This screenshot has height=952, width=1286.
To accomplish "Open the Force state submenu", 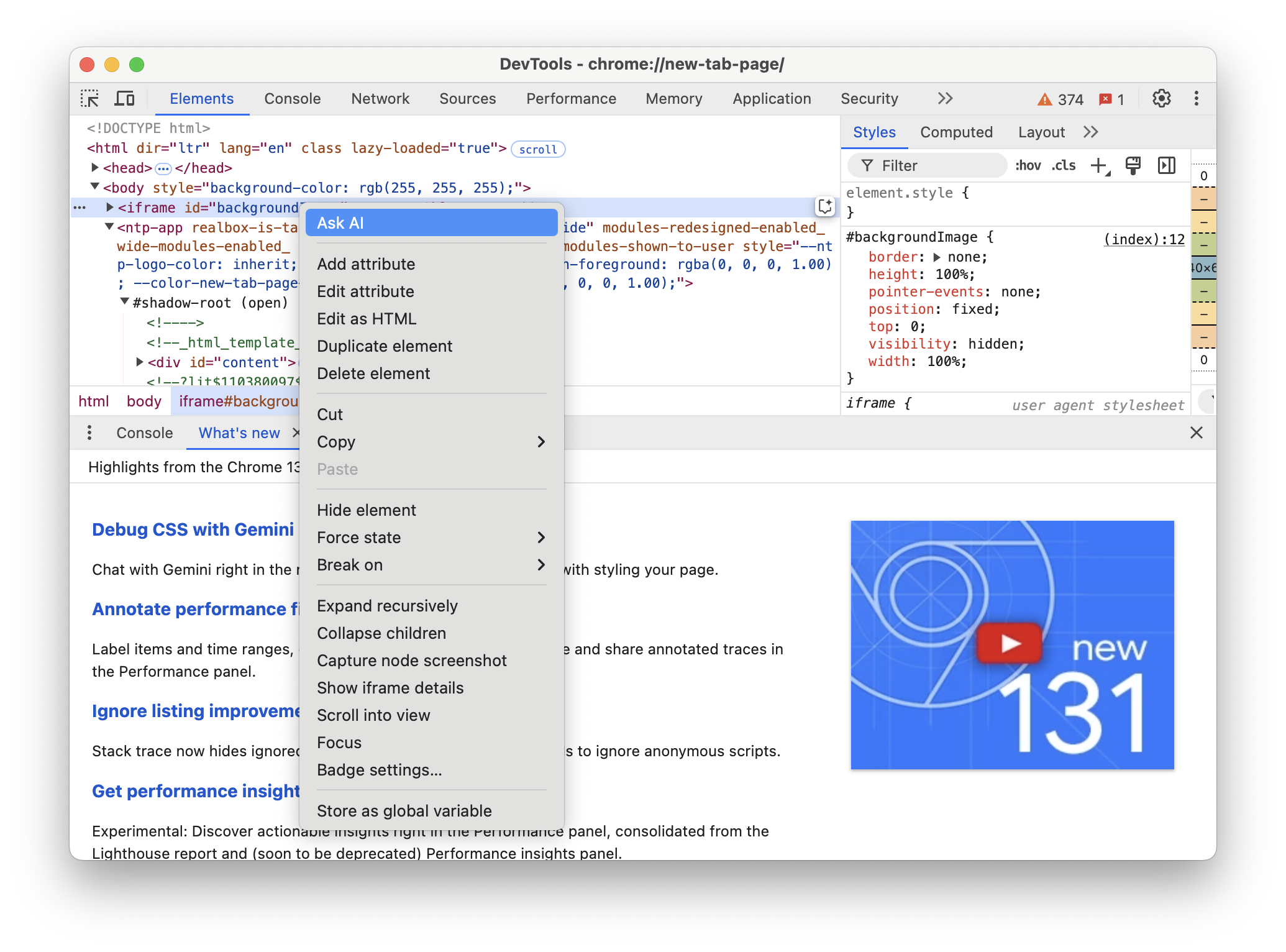I will (431, 538).
